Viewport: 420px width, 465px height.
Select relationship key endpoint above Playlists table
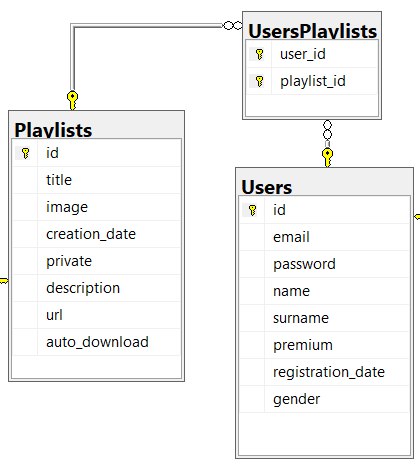pos(72,100)
